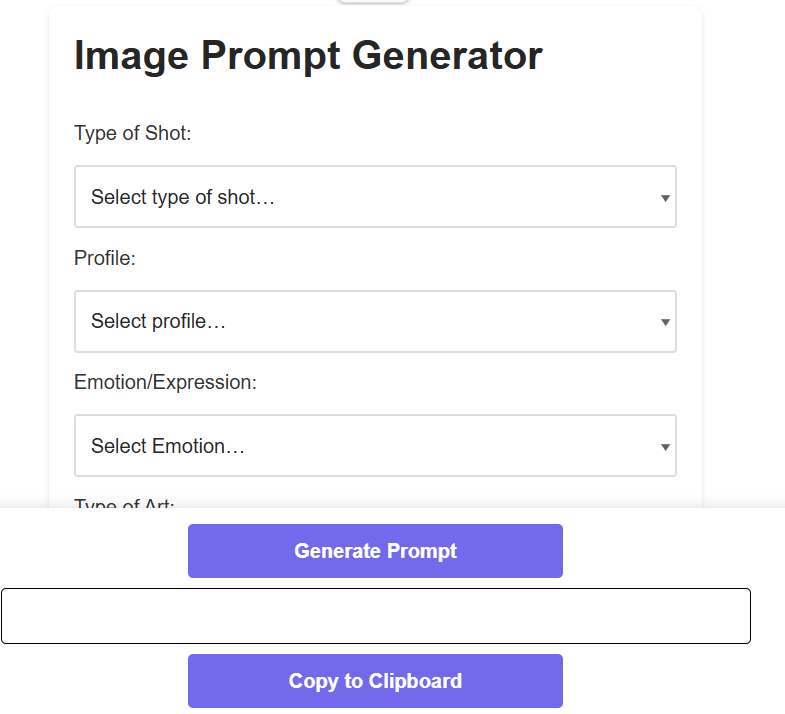Click the word "Clipboard" on the bottom button
Viewport: 785px width, 714px height.
point(415,681)
